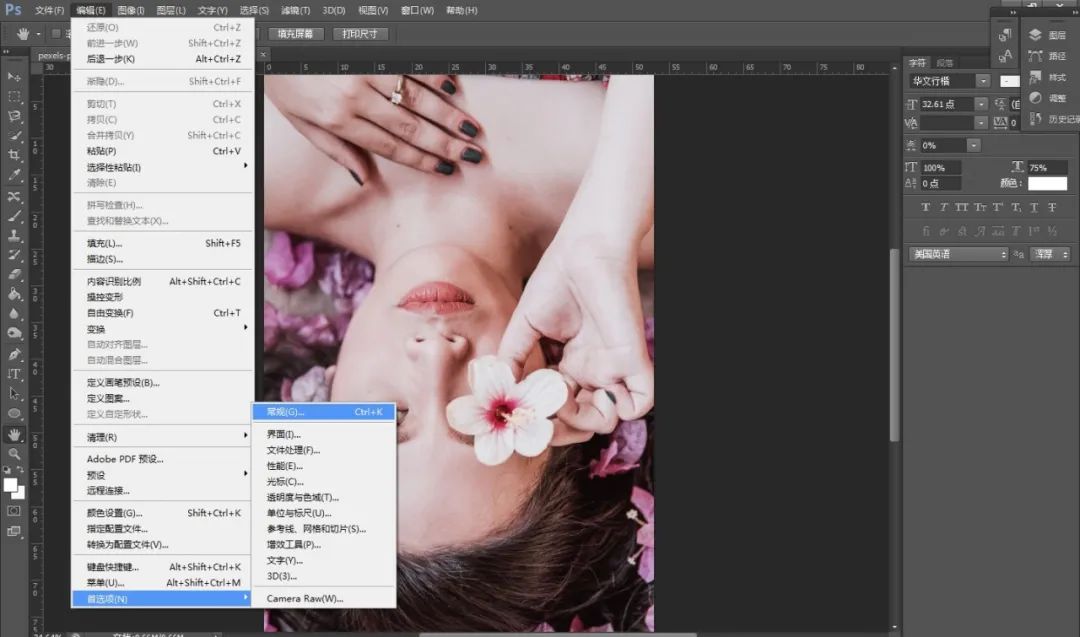
Task: Toggle Underline text style
Action: pos(1034,207)
